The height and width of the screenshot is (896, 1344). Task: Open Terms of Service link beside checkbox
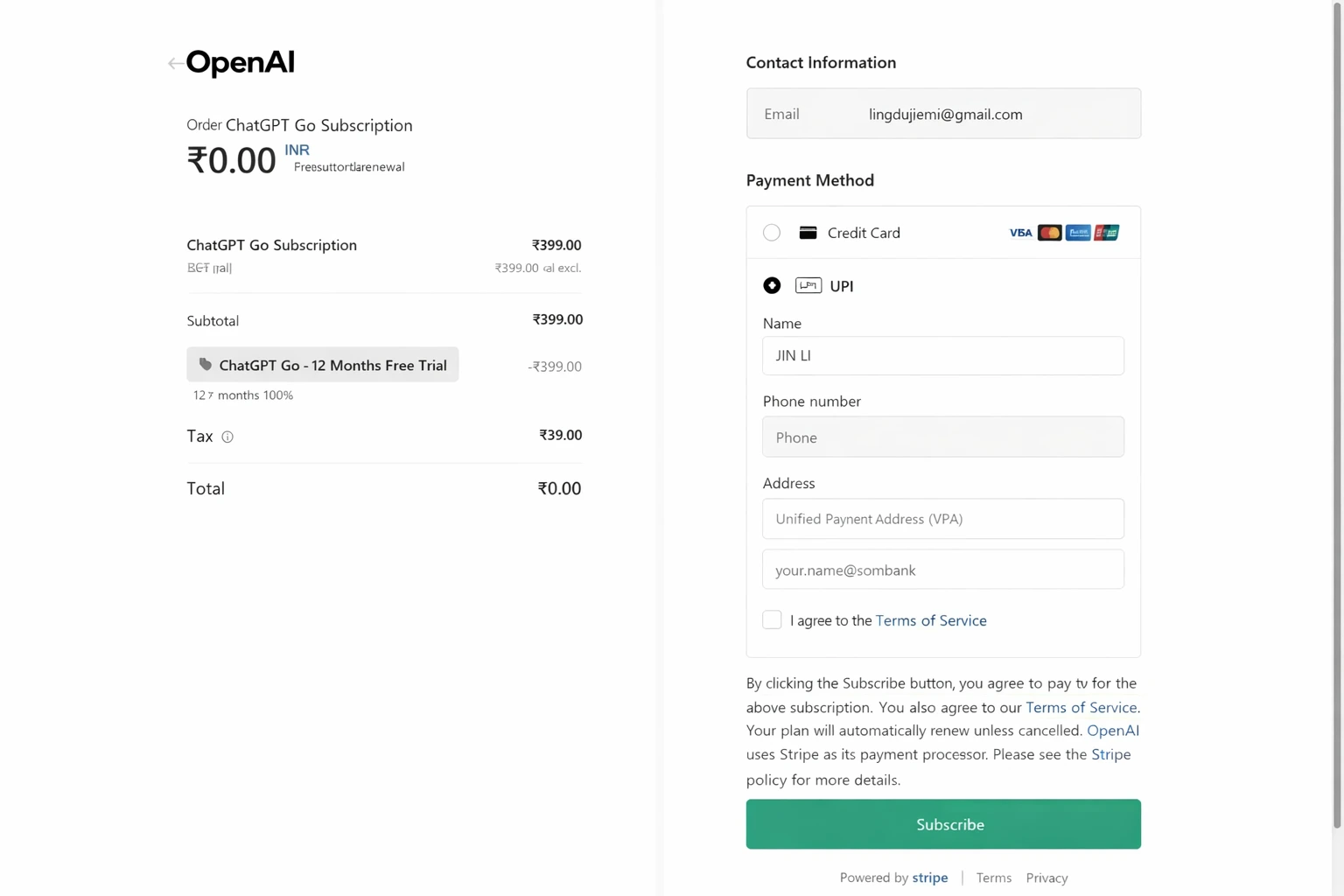click(x=931, y=620)
